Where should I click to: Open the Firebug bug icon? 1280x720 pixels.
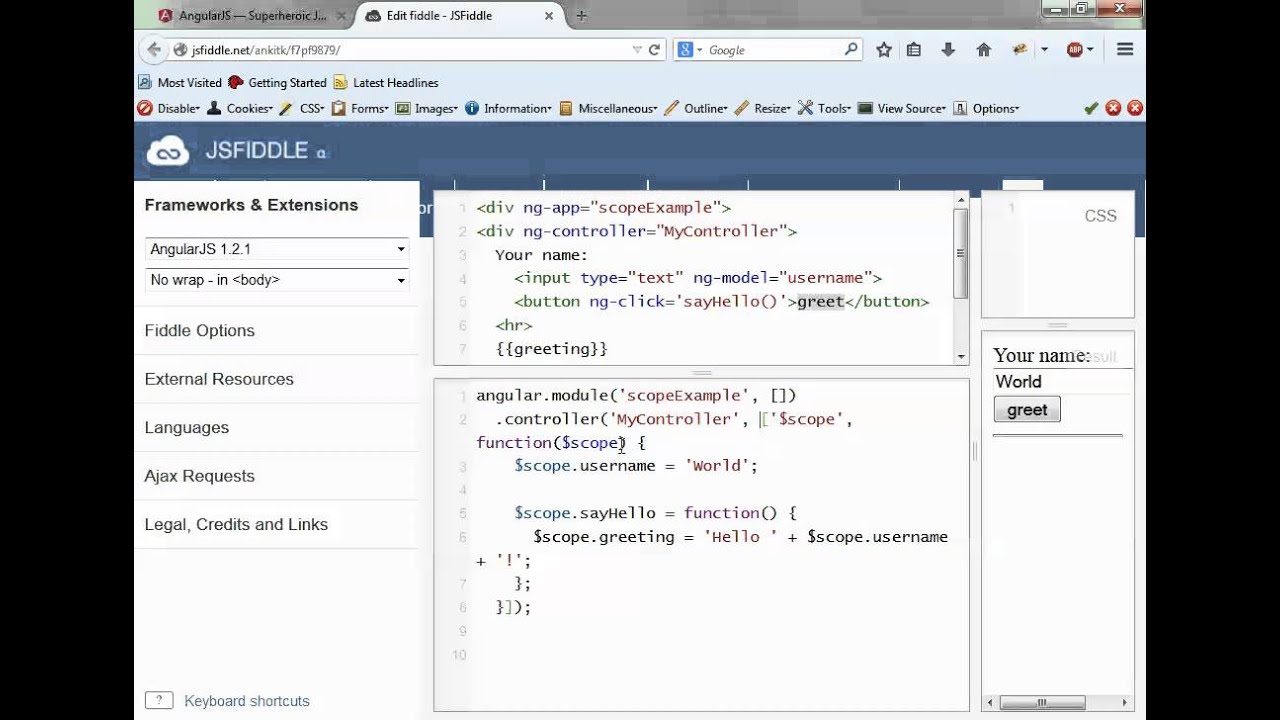pos(1020,49)
